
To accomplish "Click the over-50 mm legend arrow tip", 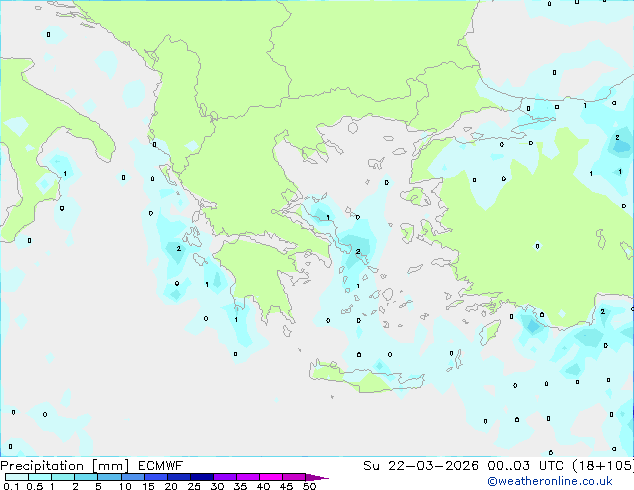I will click(317, 477).
